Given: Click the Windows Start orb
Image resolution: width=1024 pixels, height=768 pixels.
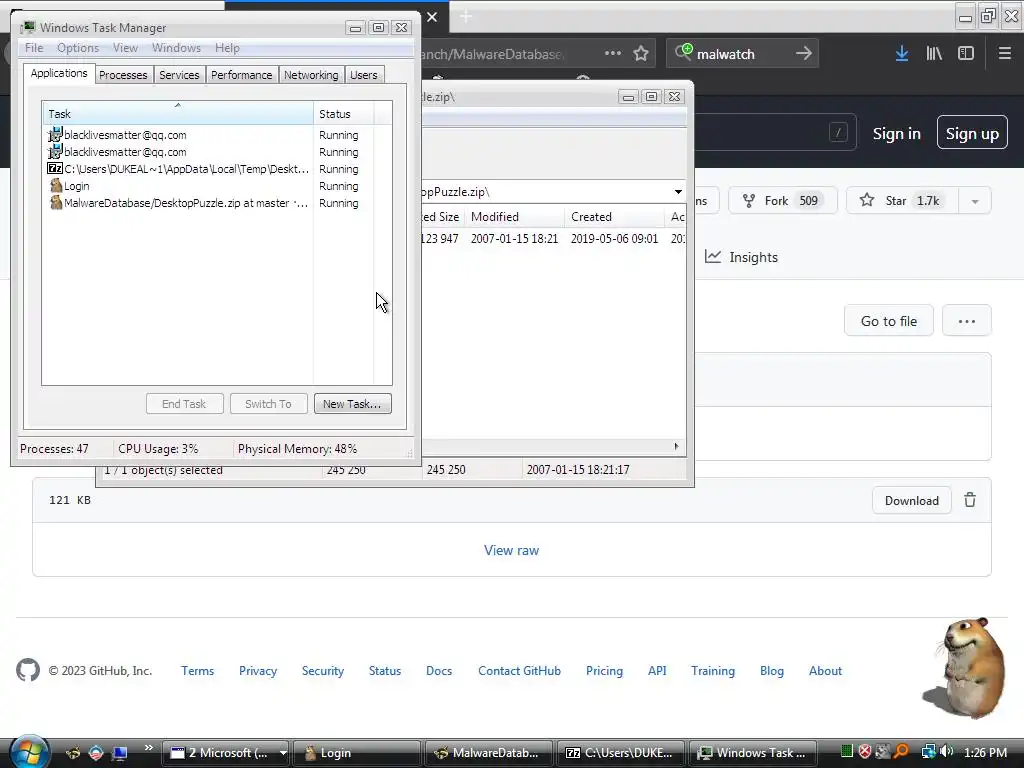Looking at the screenshot, I should pyautogui.click(x=30, y=751).
